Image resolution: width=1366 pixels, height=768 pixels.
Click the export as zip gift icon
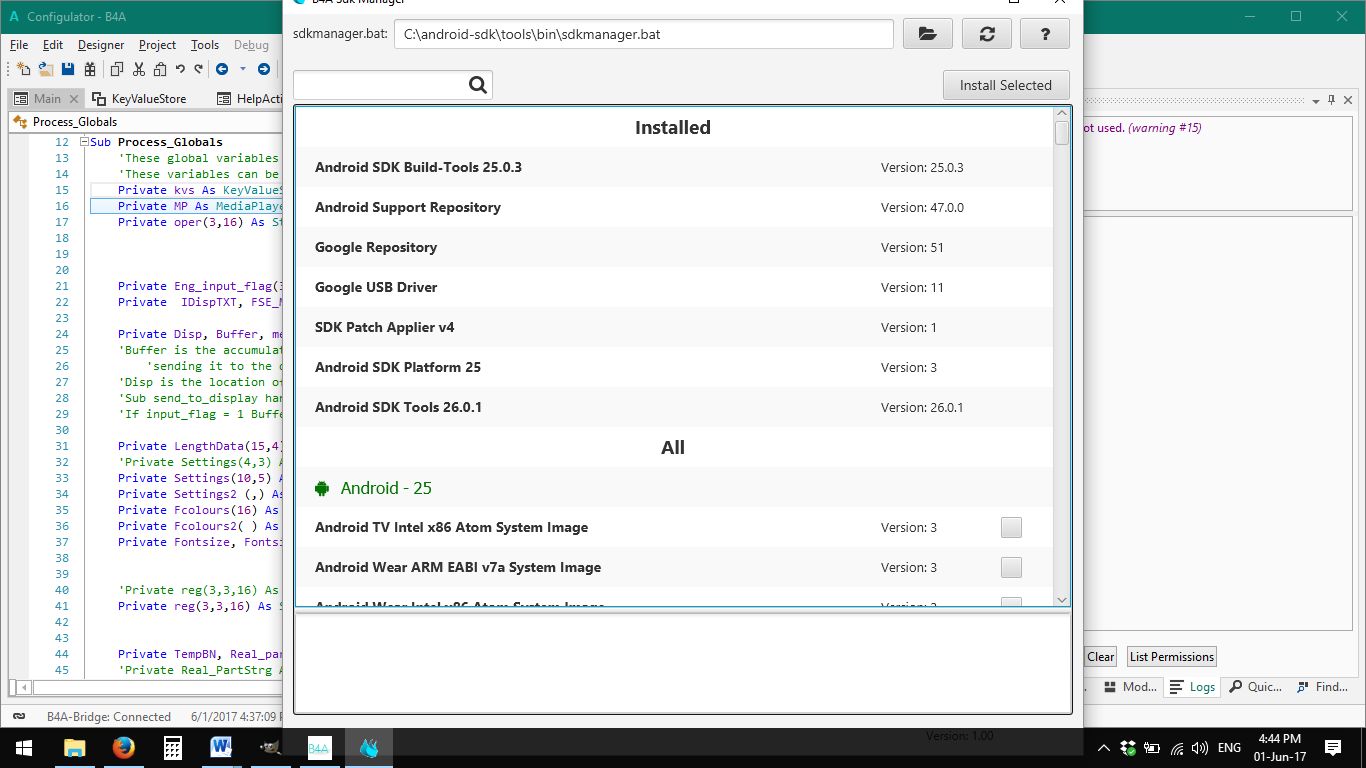pyautogui.click(x=90, y=69)
